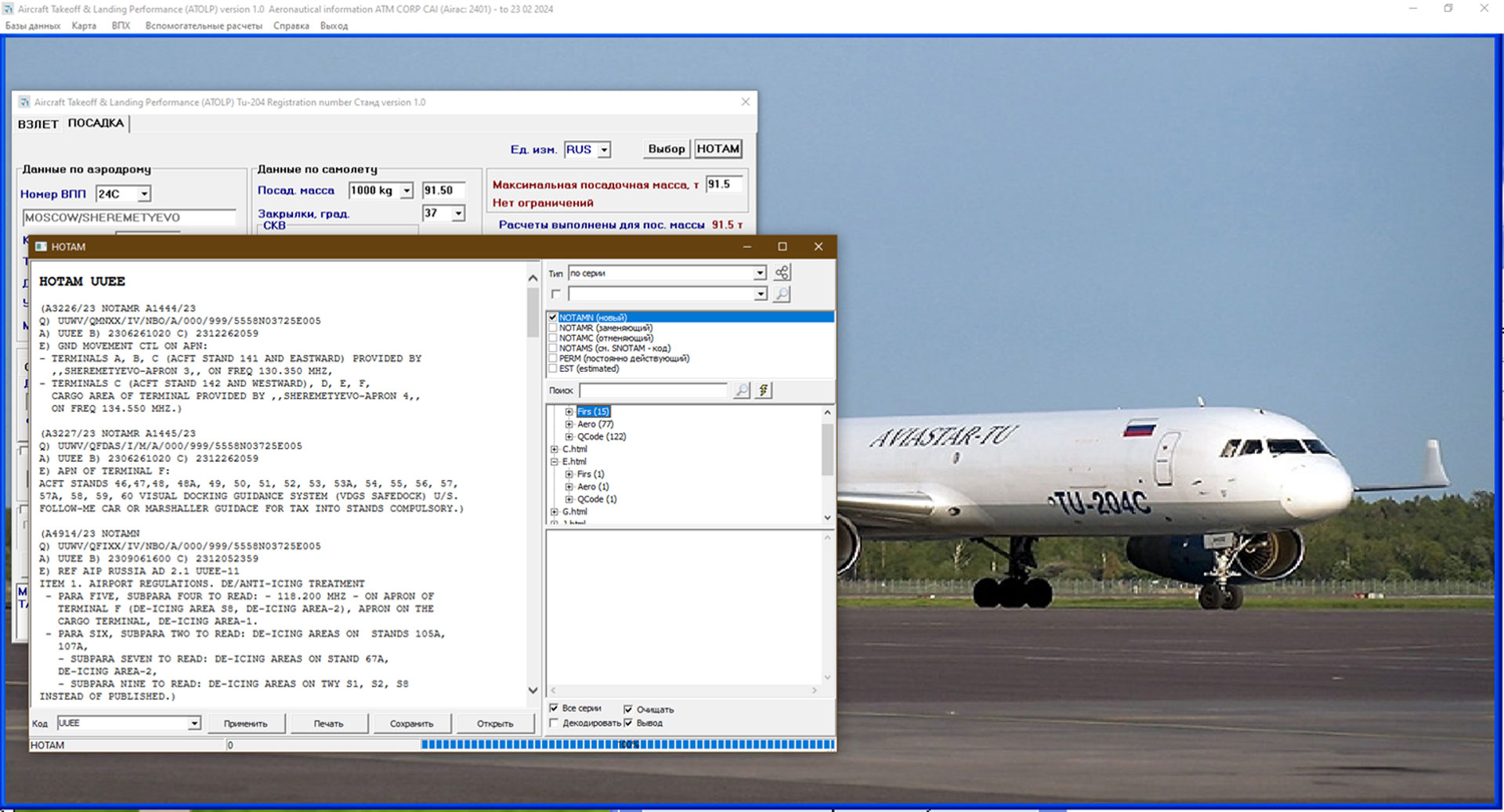Screen dimensions: 1504x812
Task: Click the share/series icon next to Тип dropdown
Action: [x=782, y=272]
